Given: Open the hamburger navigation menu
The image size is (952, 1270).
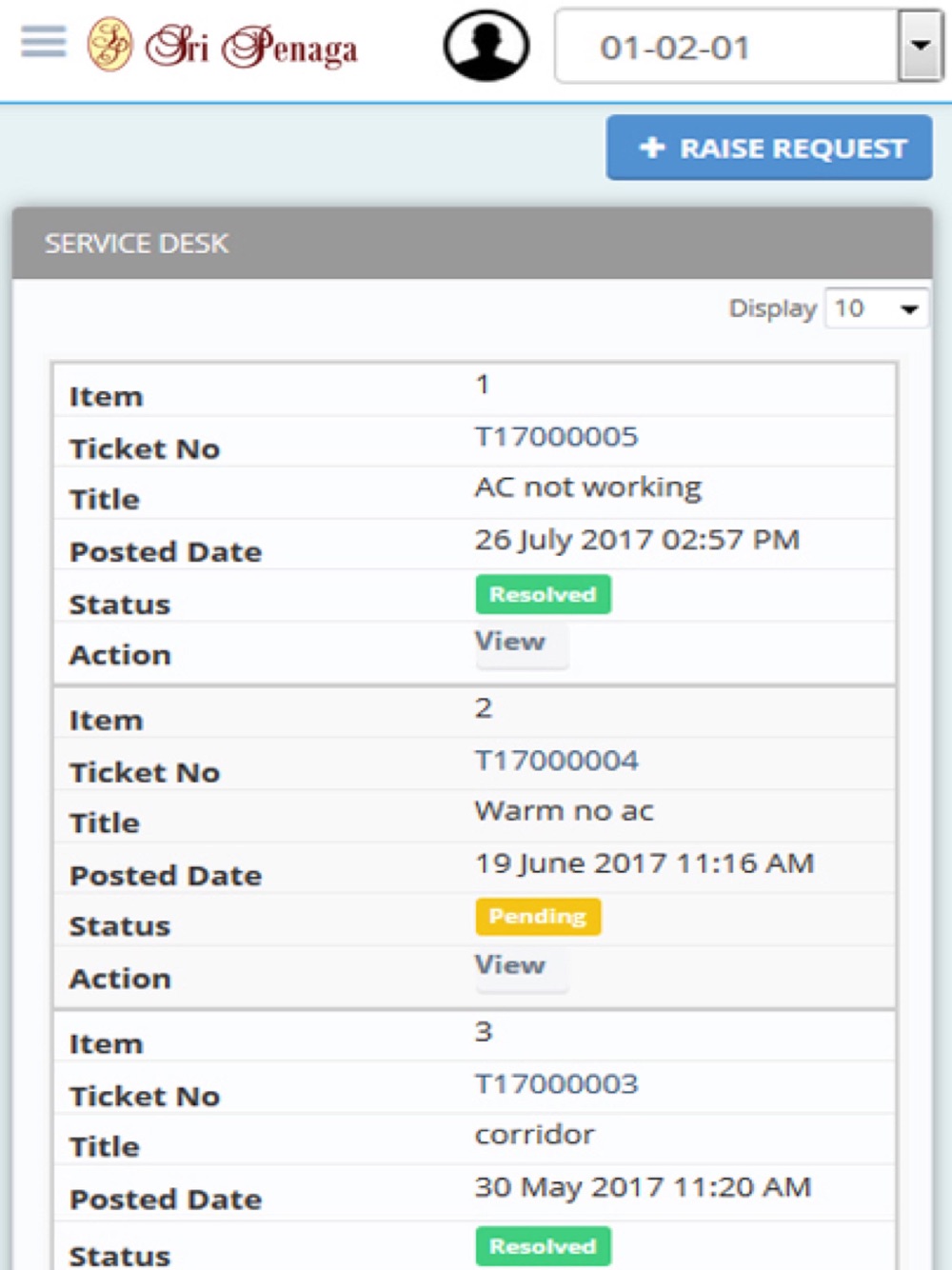Looking at the screenshot, I should pyautogui.click(x=44, y=42).
